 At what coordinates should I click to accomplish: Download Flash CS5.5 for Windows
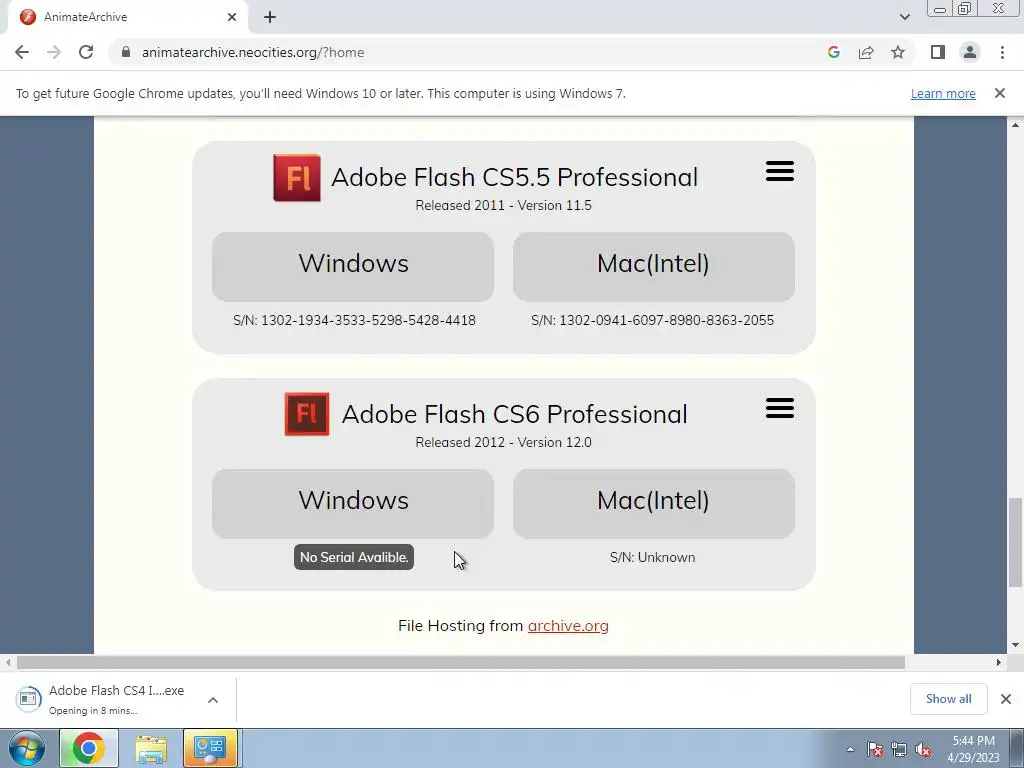click(353, 266)
